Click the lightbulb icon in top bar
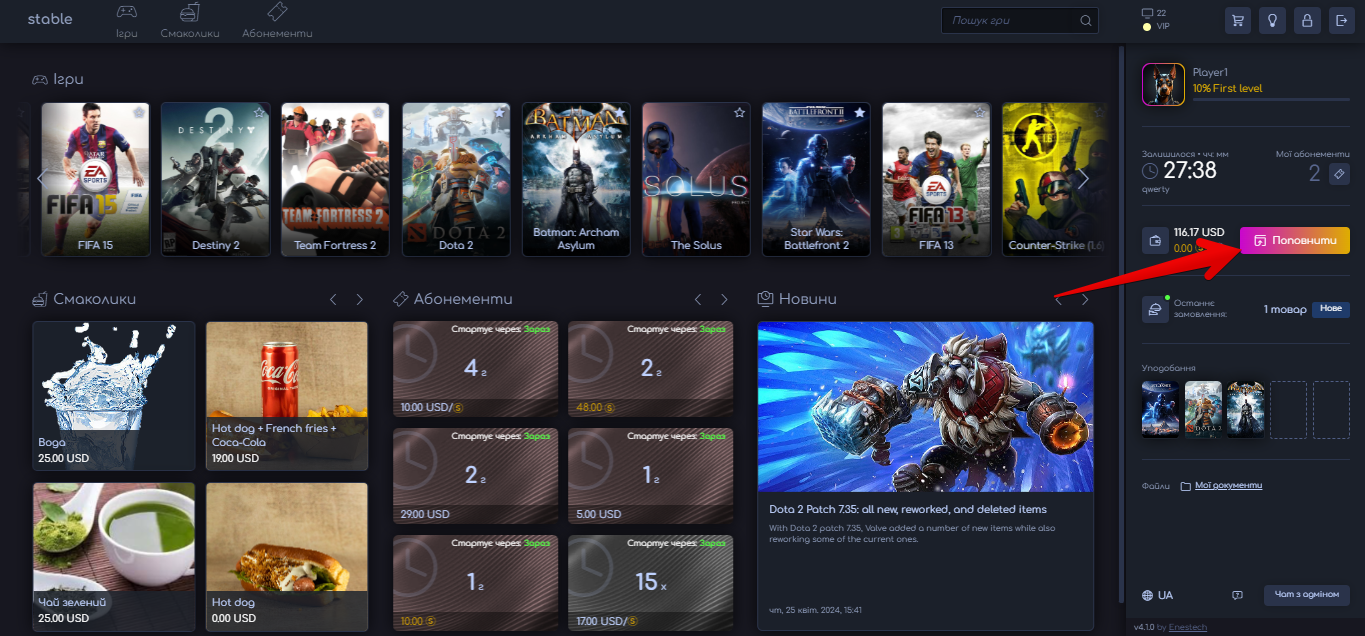Viewport: 1365px width, 636px height. [x=1272, y=20]
